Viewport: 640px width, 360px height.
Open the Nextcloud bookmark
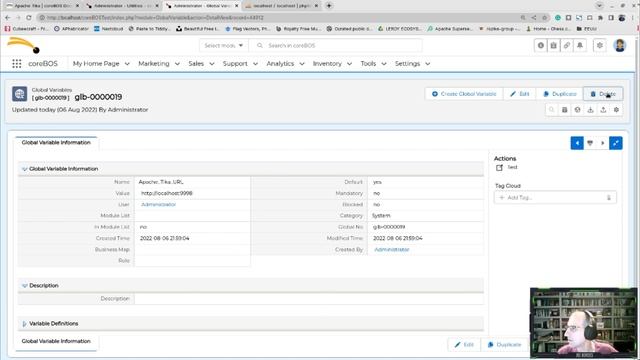tap(108, 29)
